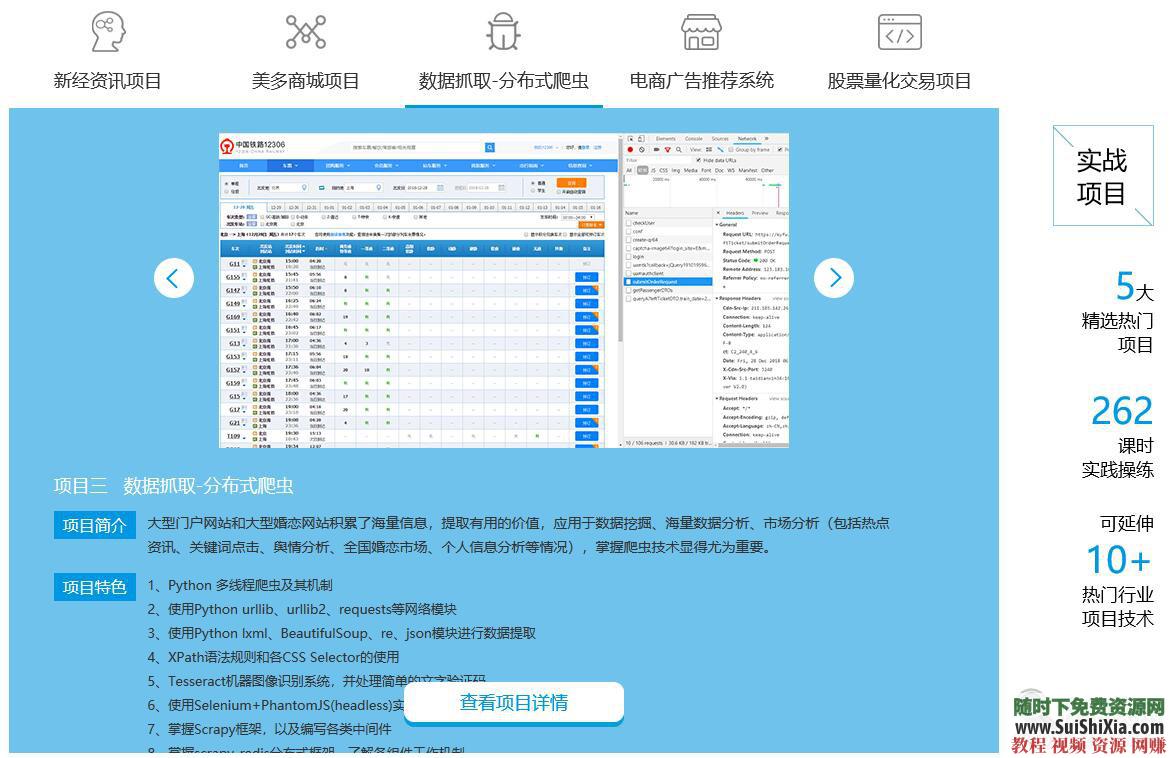1169x758 pixels.
Task: Open the 电商广告推荐系统 tab
Action: 702,80
